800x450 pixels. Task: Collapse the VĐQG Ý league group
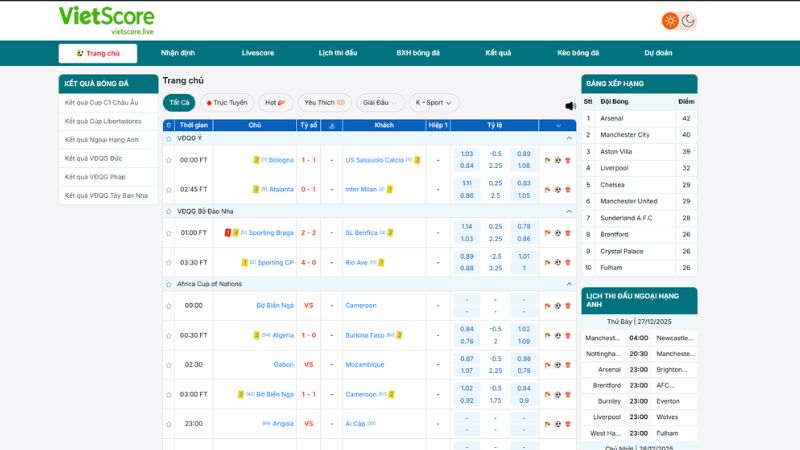569,138
